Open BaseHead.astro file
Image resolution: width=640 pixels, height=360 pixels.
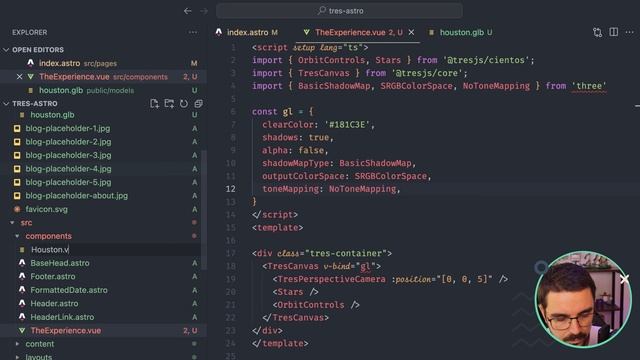(x=101, y=263)
